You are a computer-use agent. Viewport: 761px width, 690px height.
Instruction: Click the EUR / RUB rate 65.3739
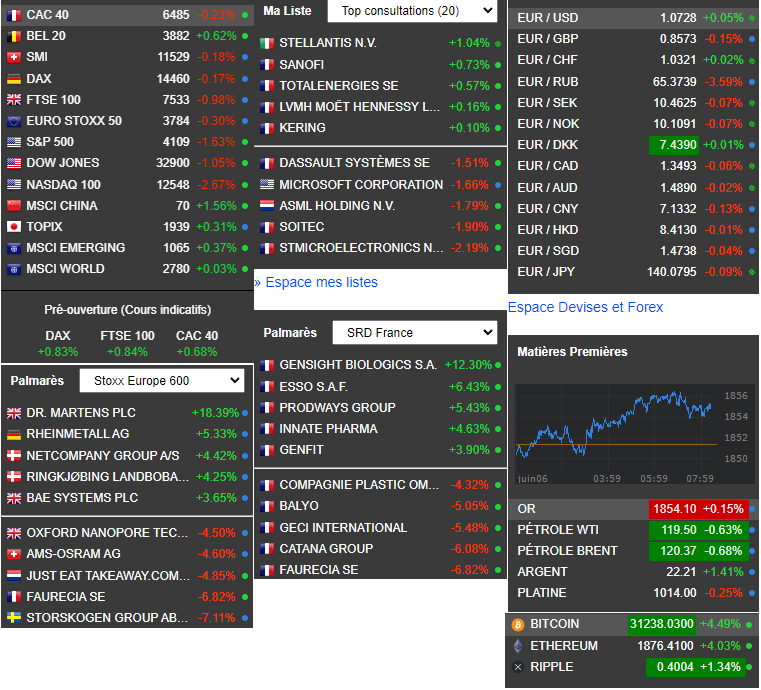pyautogui.click(x=674, y=82)
